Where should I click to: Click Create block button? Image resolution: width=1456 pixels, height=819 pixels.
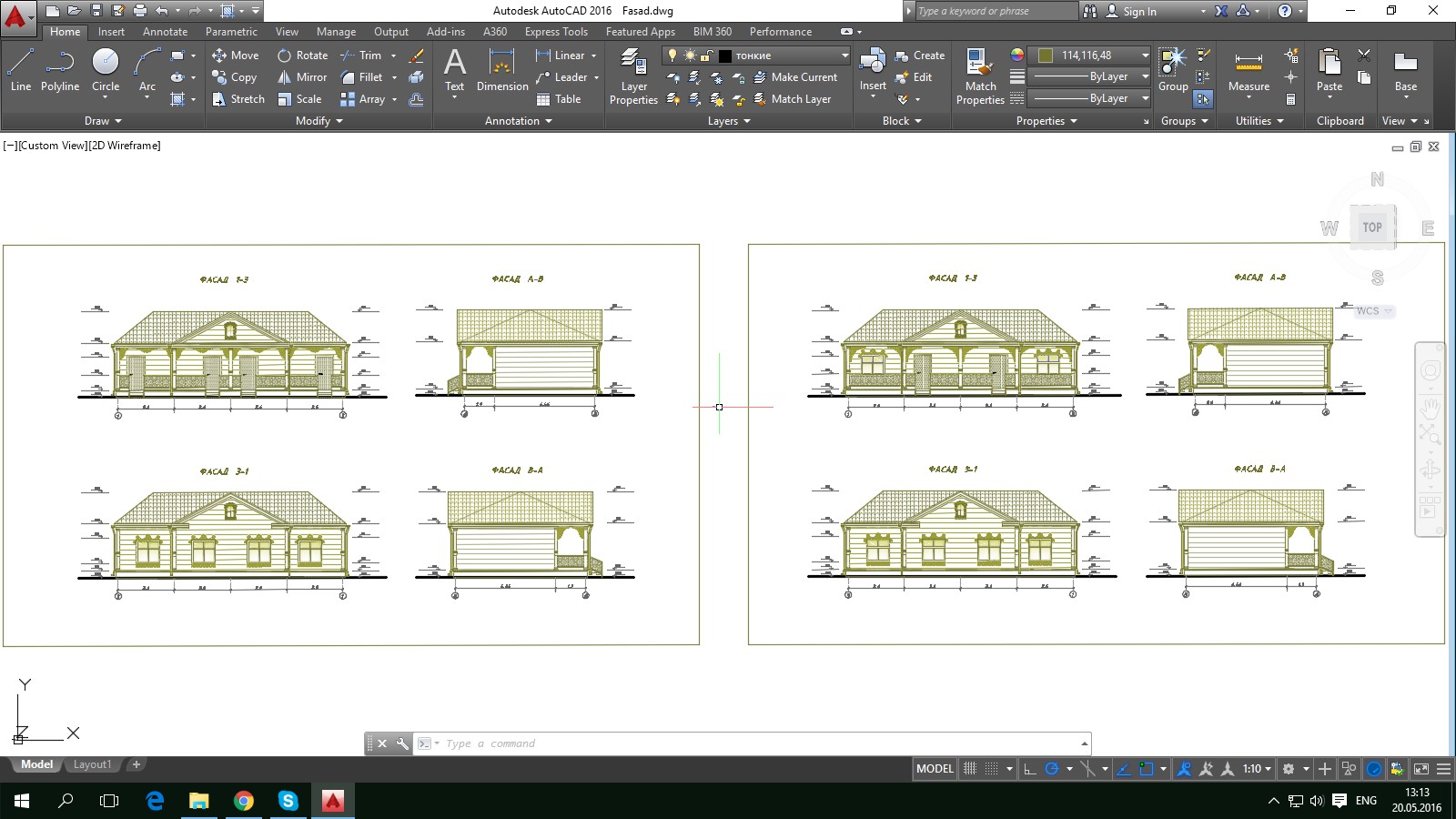[920, 56]
